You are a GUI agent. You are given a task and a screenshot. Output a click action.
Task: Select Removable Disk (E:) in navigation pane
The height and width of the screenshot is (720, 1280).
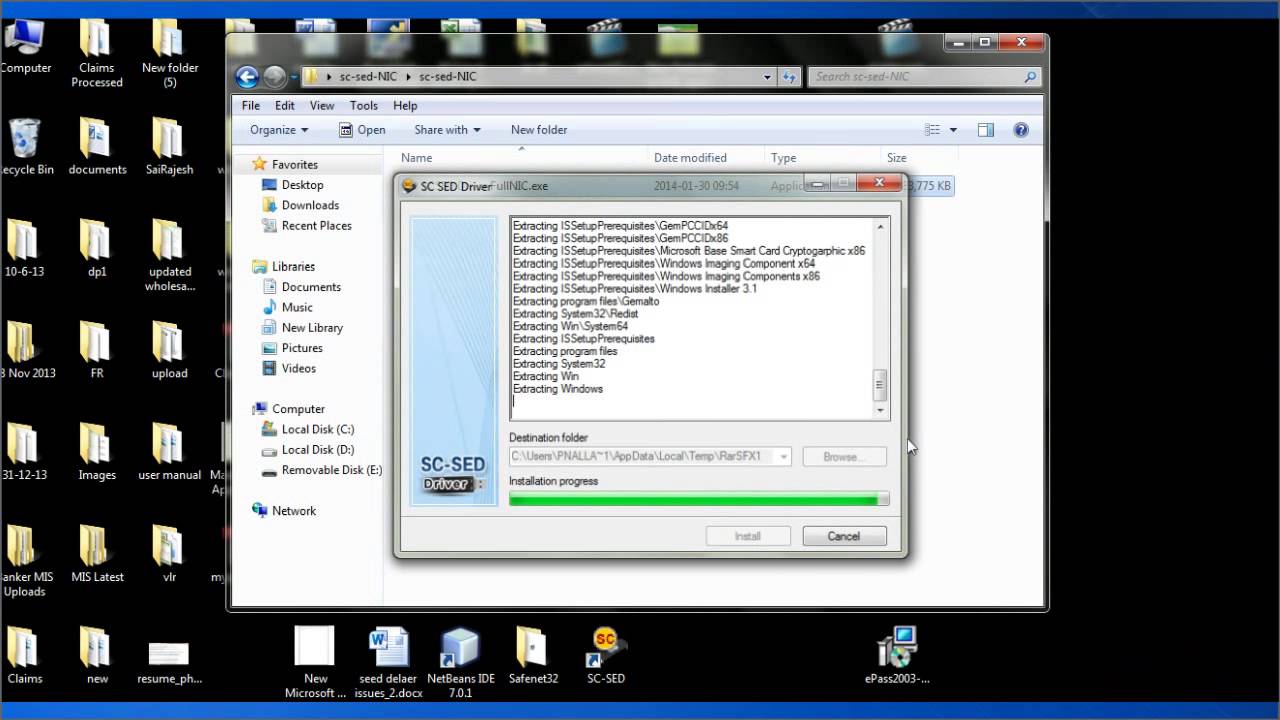321,470
